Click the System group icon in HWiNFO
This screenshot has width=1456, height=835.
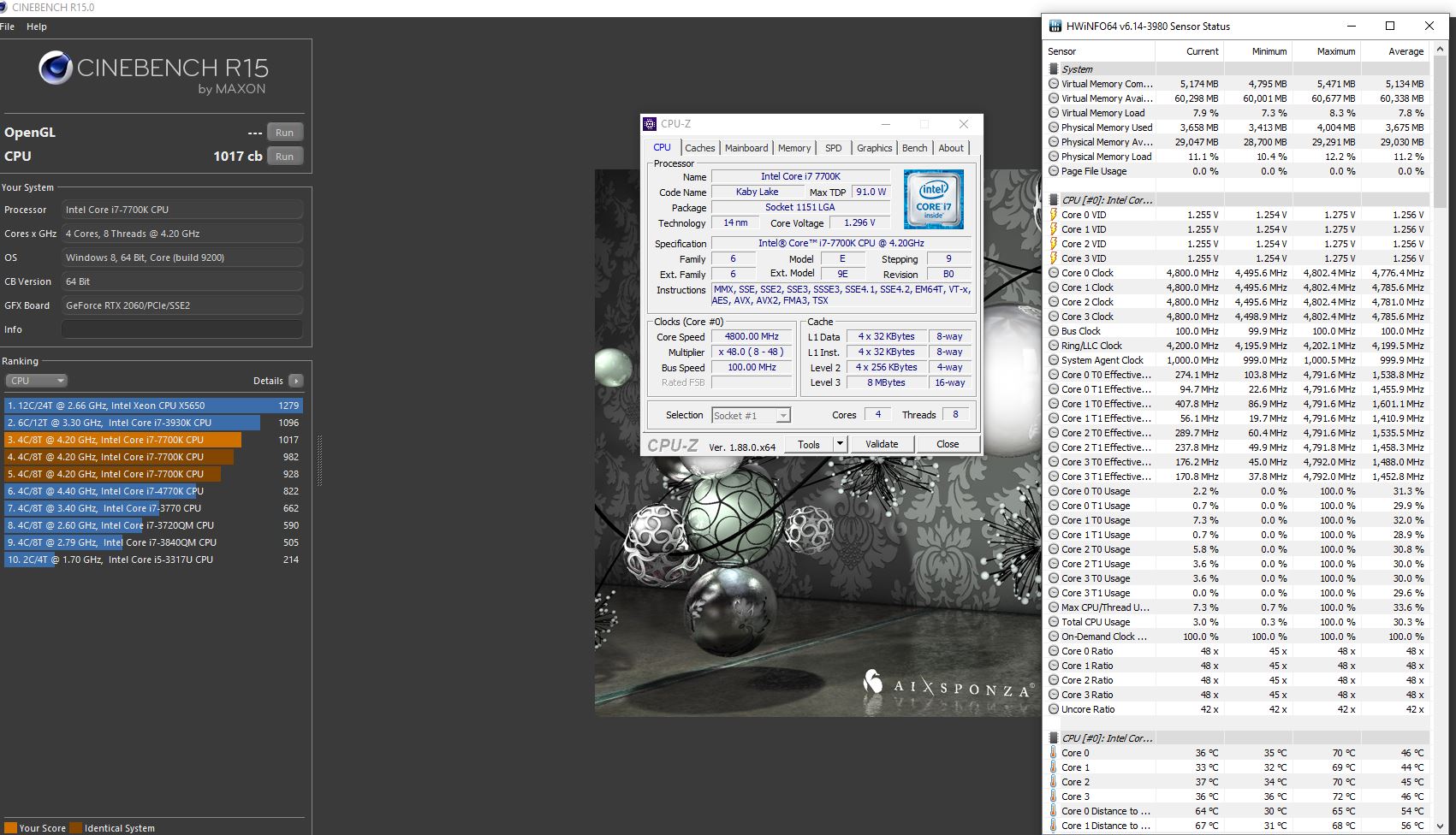tap(1054, 69)
